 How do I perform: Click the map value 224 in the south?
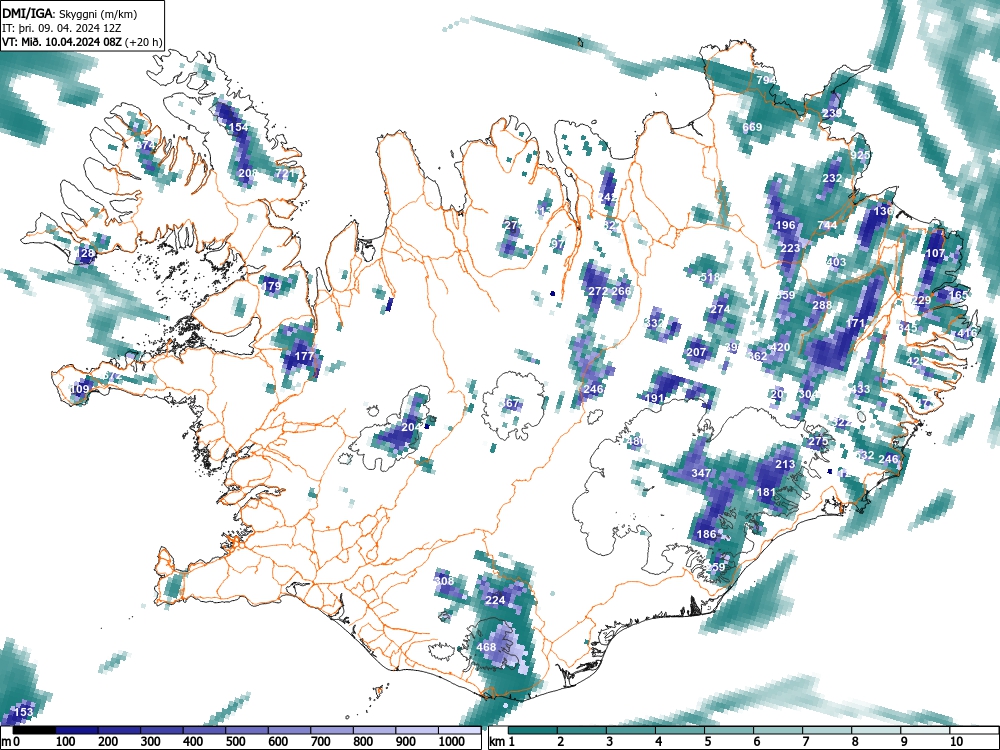pyautogui.click(x=496, y=599)
